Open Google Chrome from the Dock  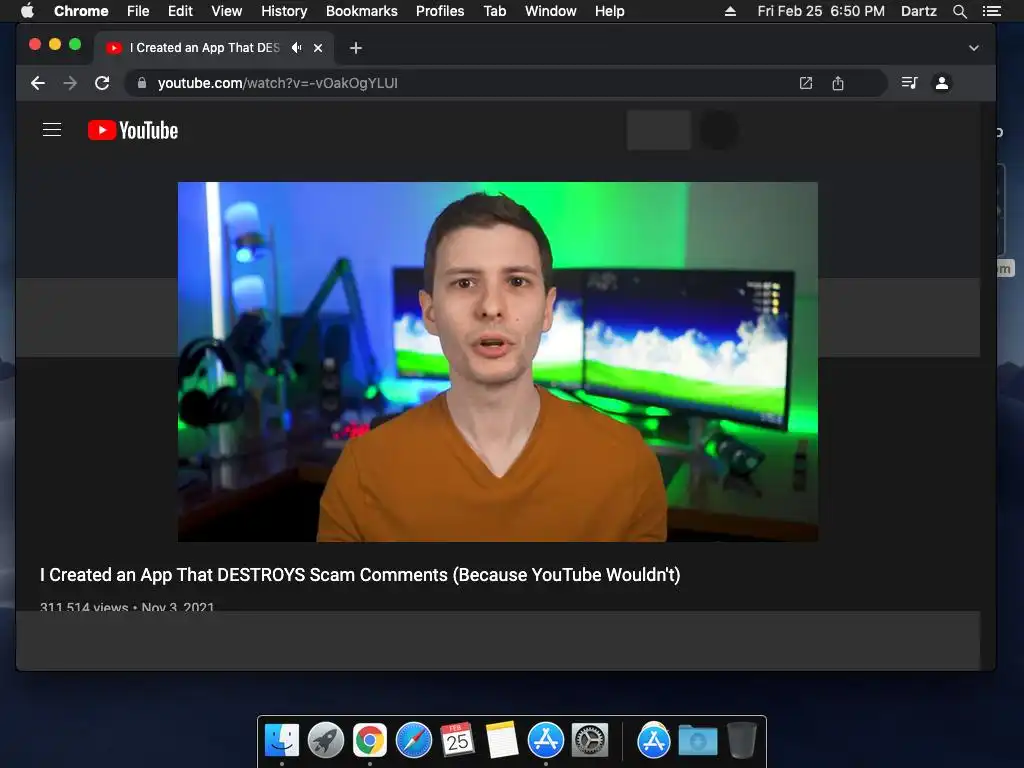click(x=370, y=741)
